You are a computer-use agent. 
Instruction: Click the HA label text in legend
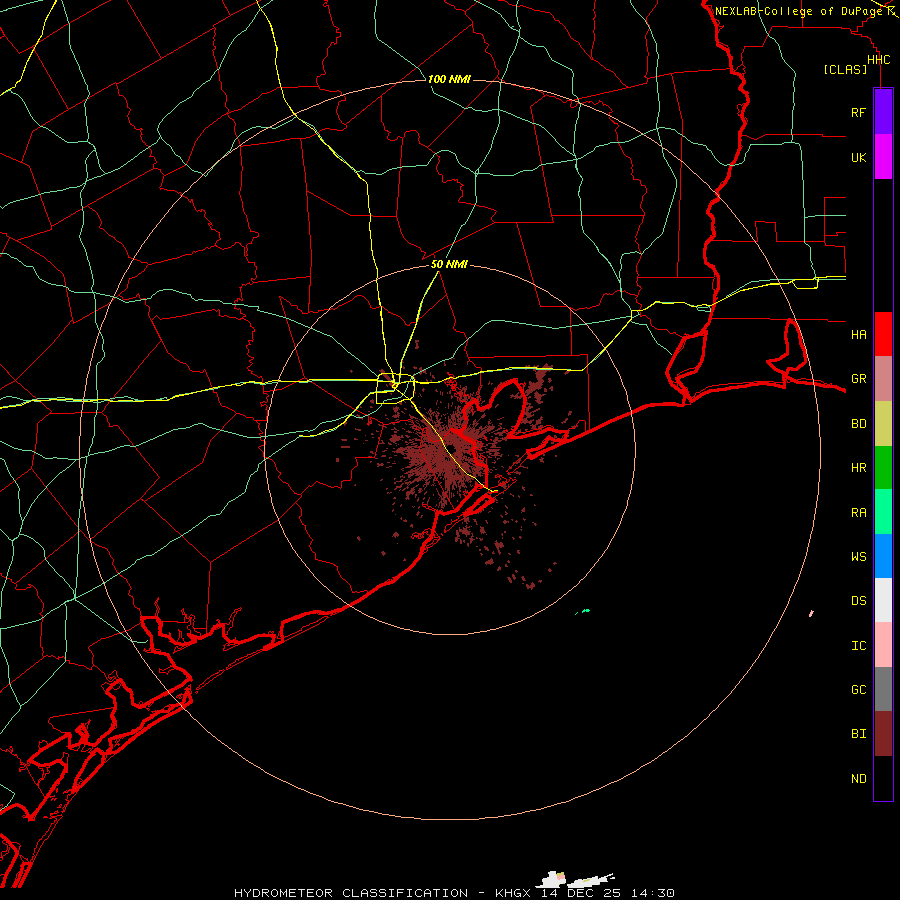click(x=858, y=334)
